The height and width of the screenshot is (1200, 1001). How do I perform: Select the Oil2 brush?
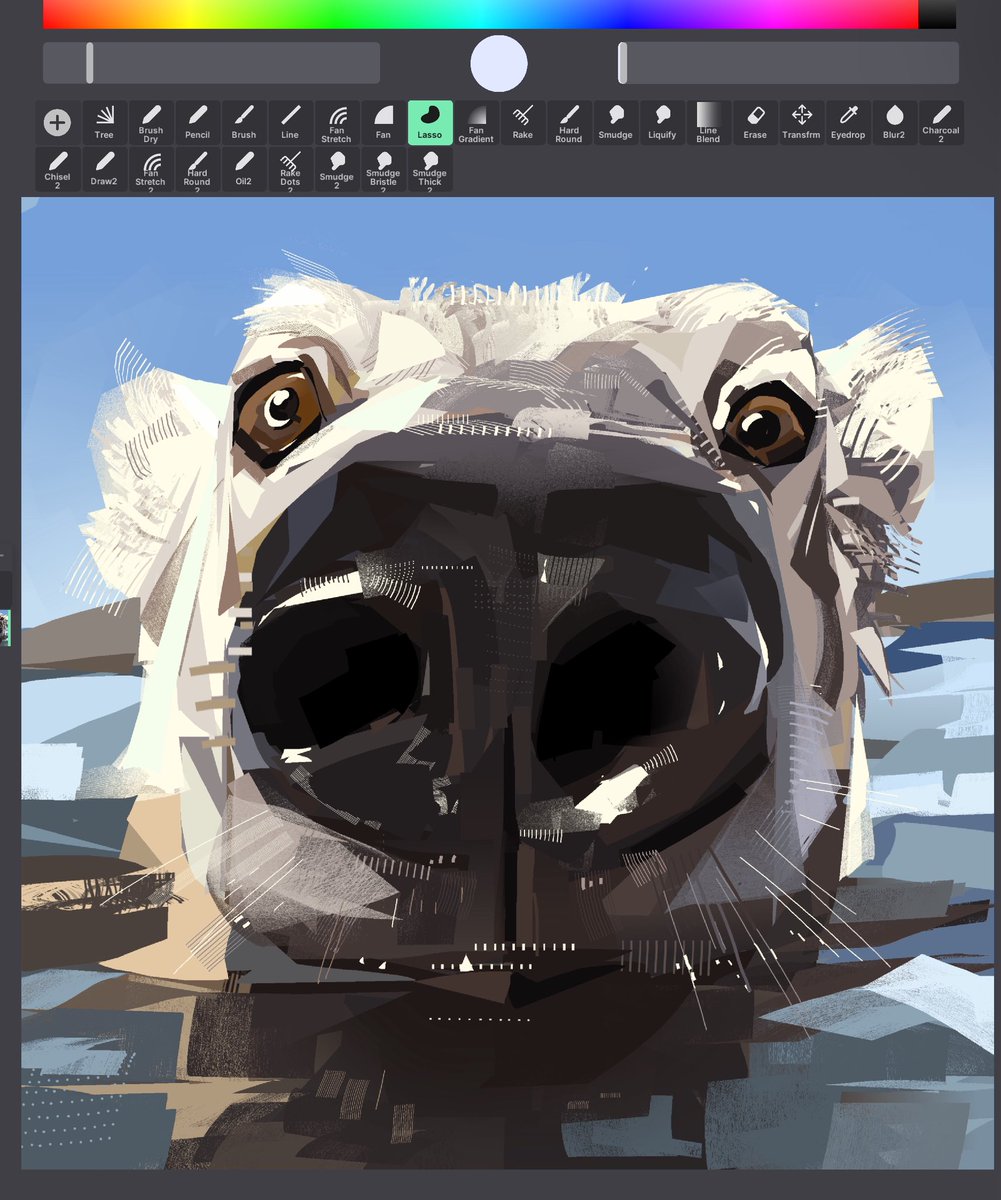point(243,170)
